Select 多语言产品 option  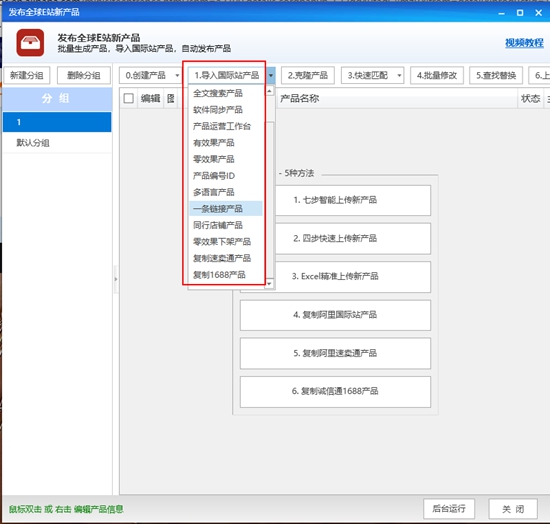[x=226, y=192]
